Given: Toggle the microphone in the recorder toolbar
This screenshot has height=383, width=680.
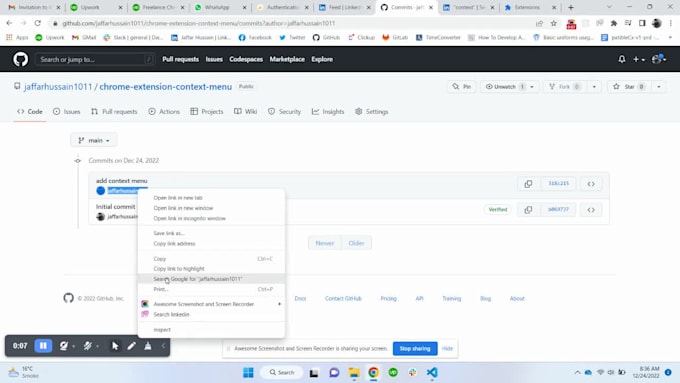Looking at the screenshot, I should click(88, 346).
